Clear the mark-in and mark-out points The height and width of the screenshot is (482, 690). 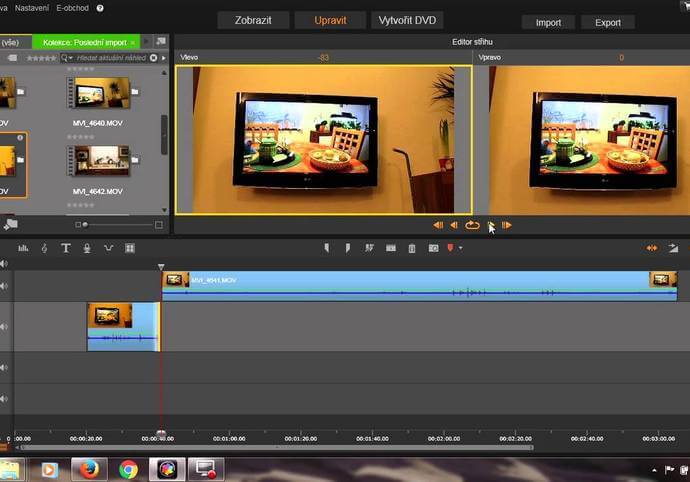tap(369, 248)
